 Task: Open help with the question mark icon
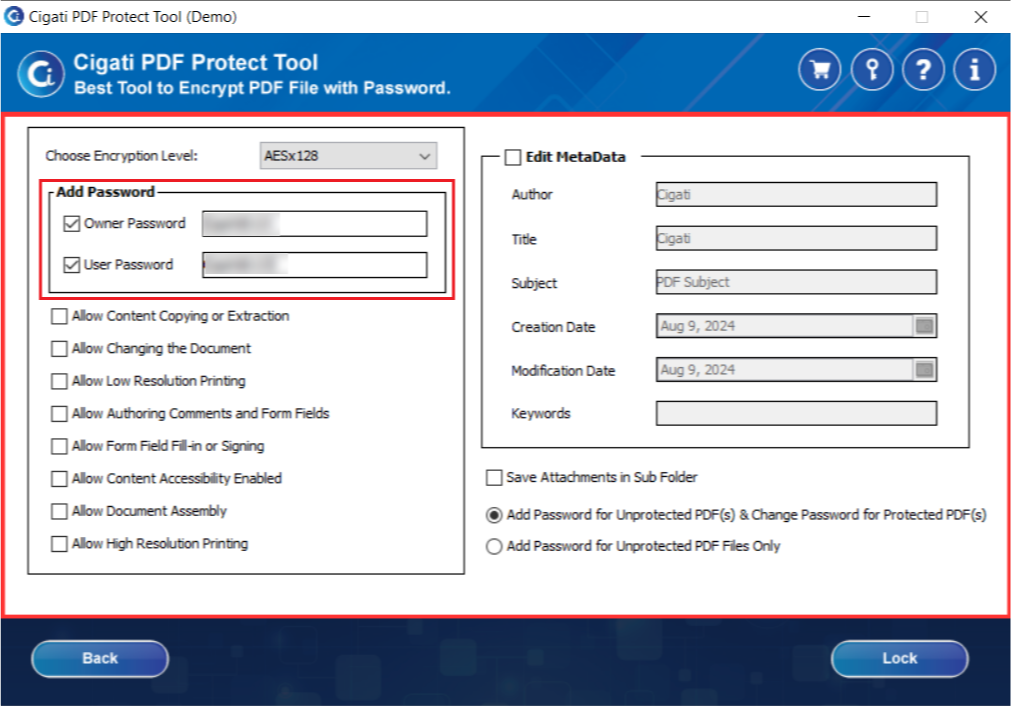click(x=923, y=70)
